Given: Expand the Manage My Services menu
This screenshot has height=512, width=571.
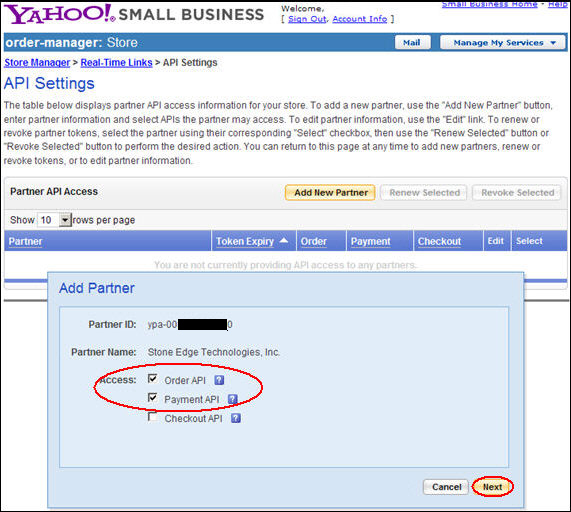Looking at the screenshot, I should [503, 43].
